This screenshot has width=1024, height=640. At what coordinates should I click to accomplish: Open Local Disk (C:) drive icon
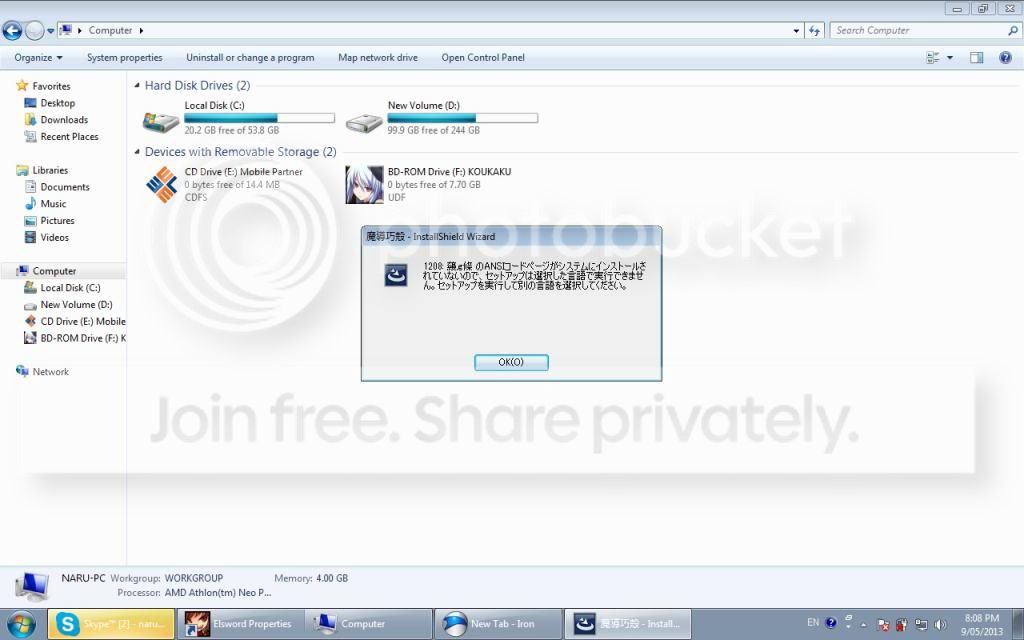coord(161,123)
